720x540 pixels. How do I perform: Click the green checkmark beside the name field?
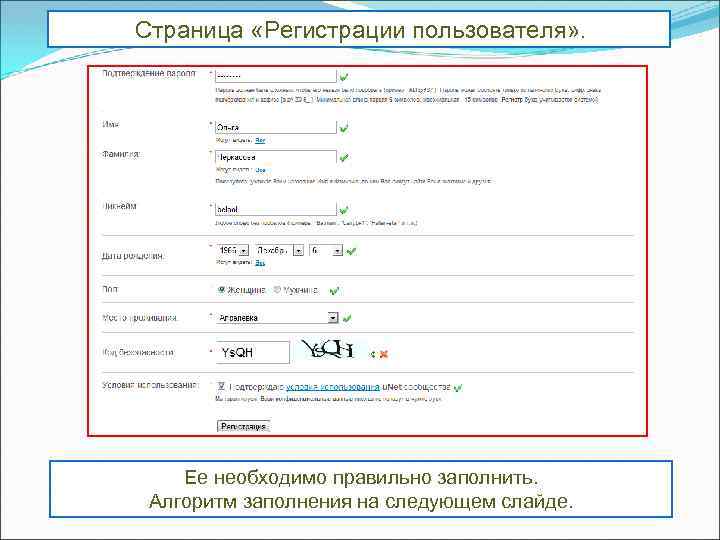click(x=344, y=128)
